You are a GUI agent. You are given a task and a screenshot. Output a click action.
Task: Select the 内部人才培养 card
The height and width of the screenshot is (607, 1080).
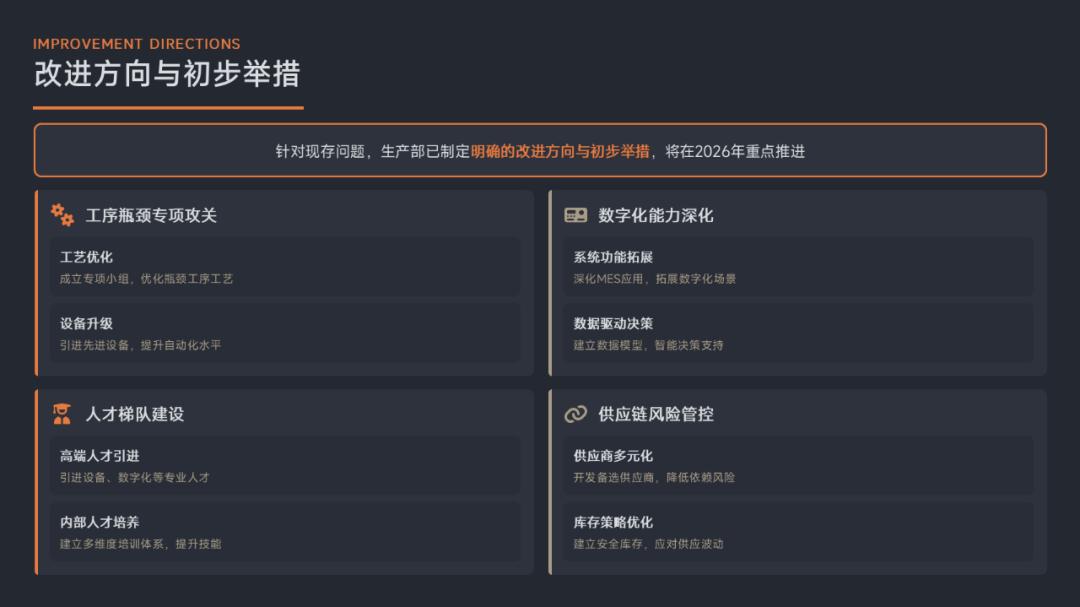(285, 532)
